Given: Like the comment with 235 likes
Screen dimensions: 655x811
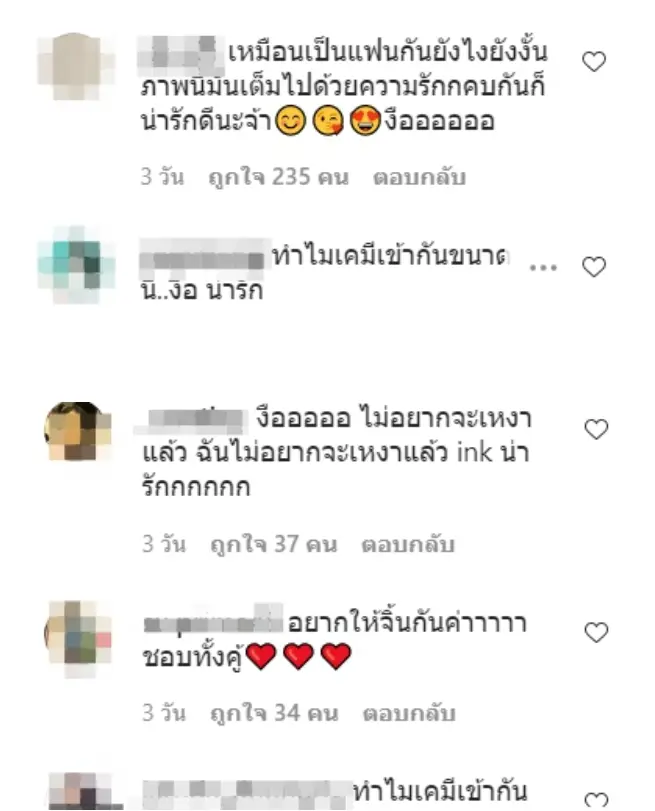Looking at the screenshot, I should 594,62.
